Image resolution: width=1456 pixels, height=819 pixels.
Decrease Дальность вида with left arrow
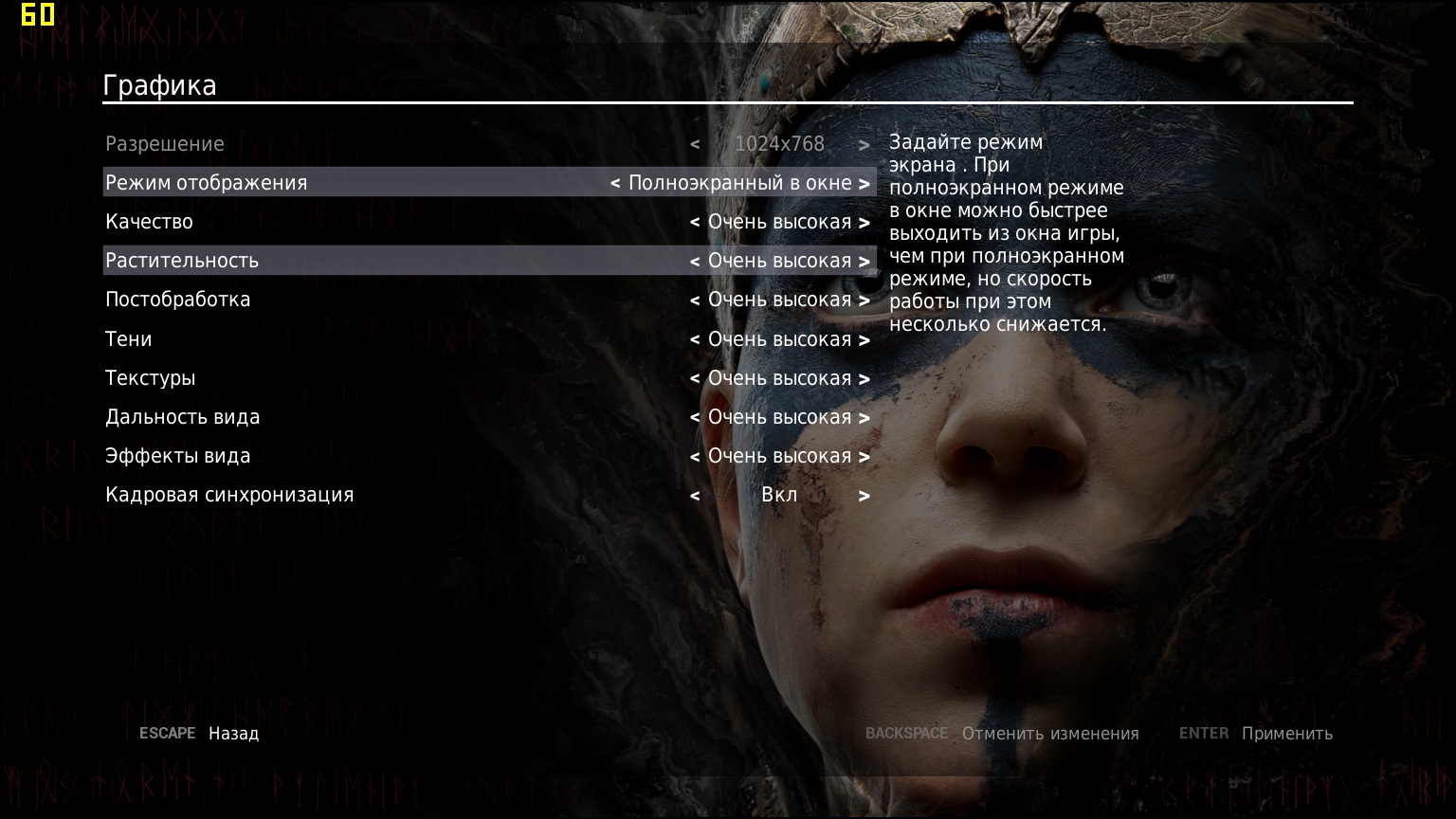(x=695, y=418)
